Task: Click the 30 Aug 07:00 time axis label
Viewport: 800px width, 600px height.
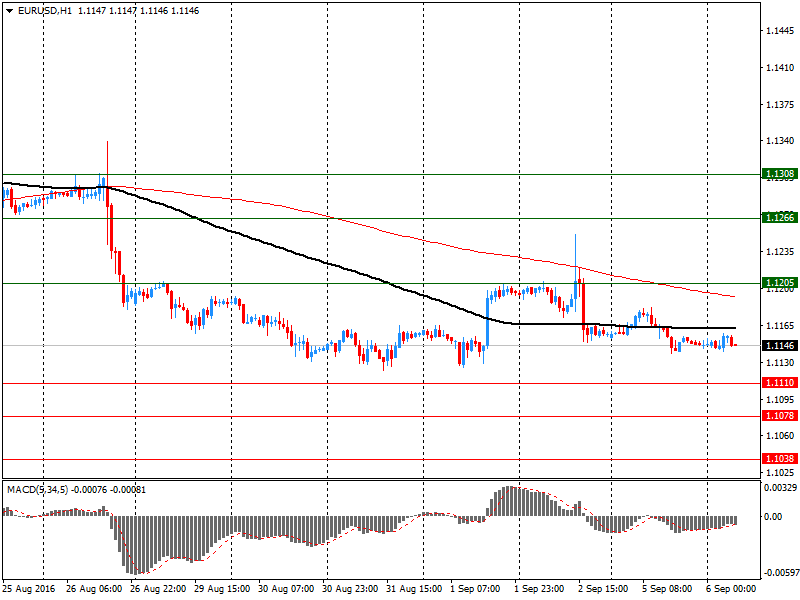Action: (x=286, y=589)
